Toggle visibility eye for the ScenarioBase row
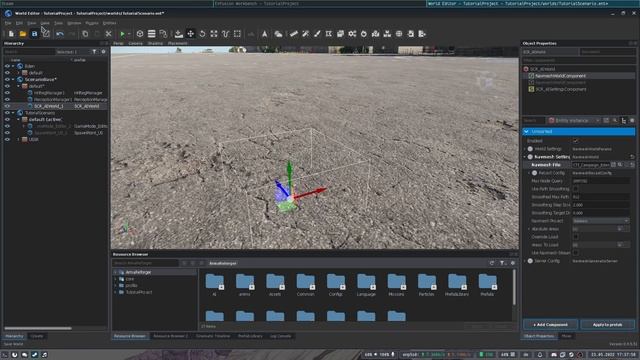The image size is (640, 360). pyautogui.click(x=7, y=79)
